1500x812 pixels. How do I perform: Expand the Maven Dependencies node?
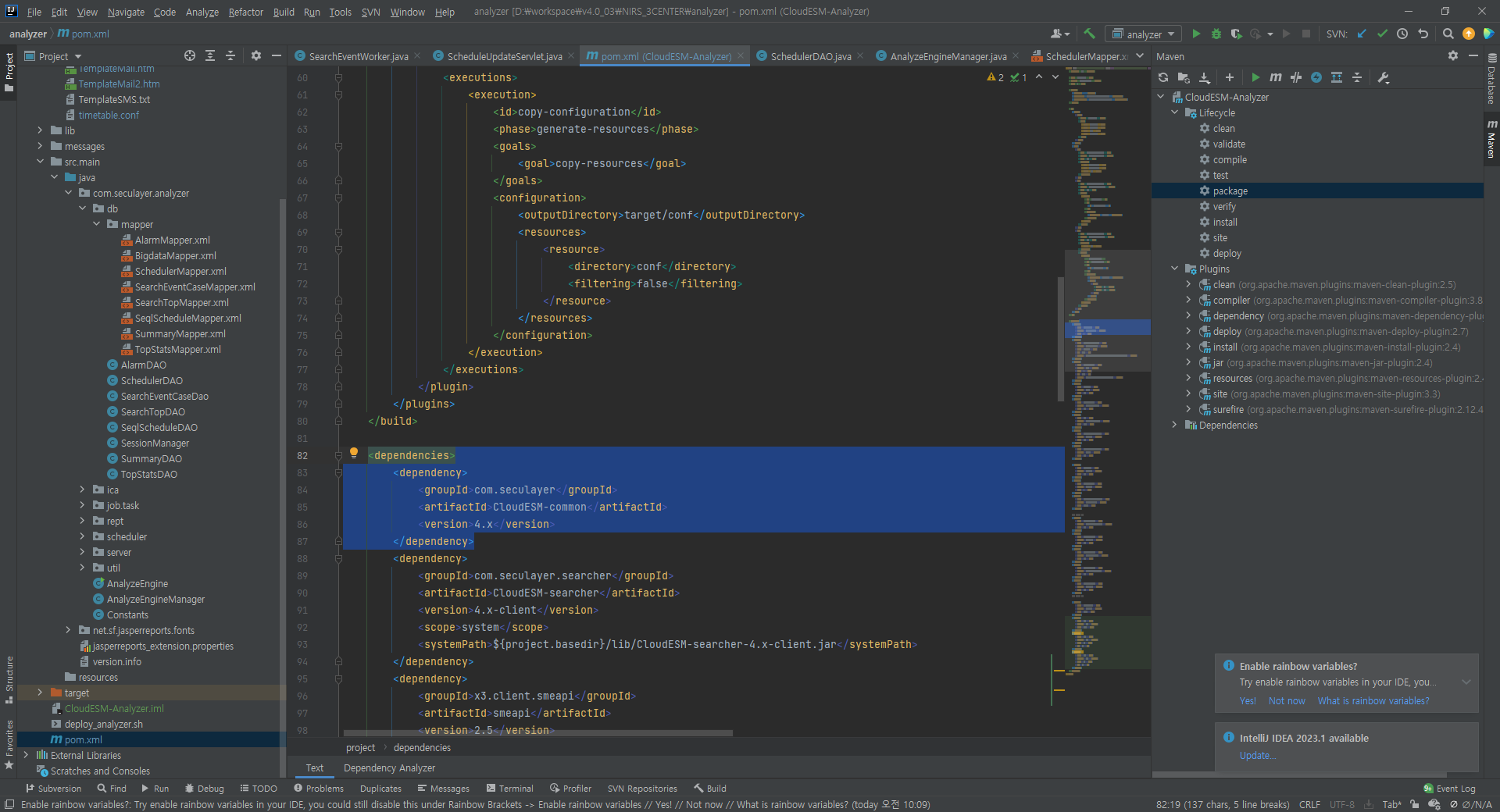[x=1174, y=425]
